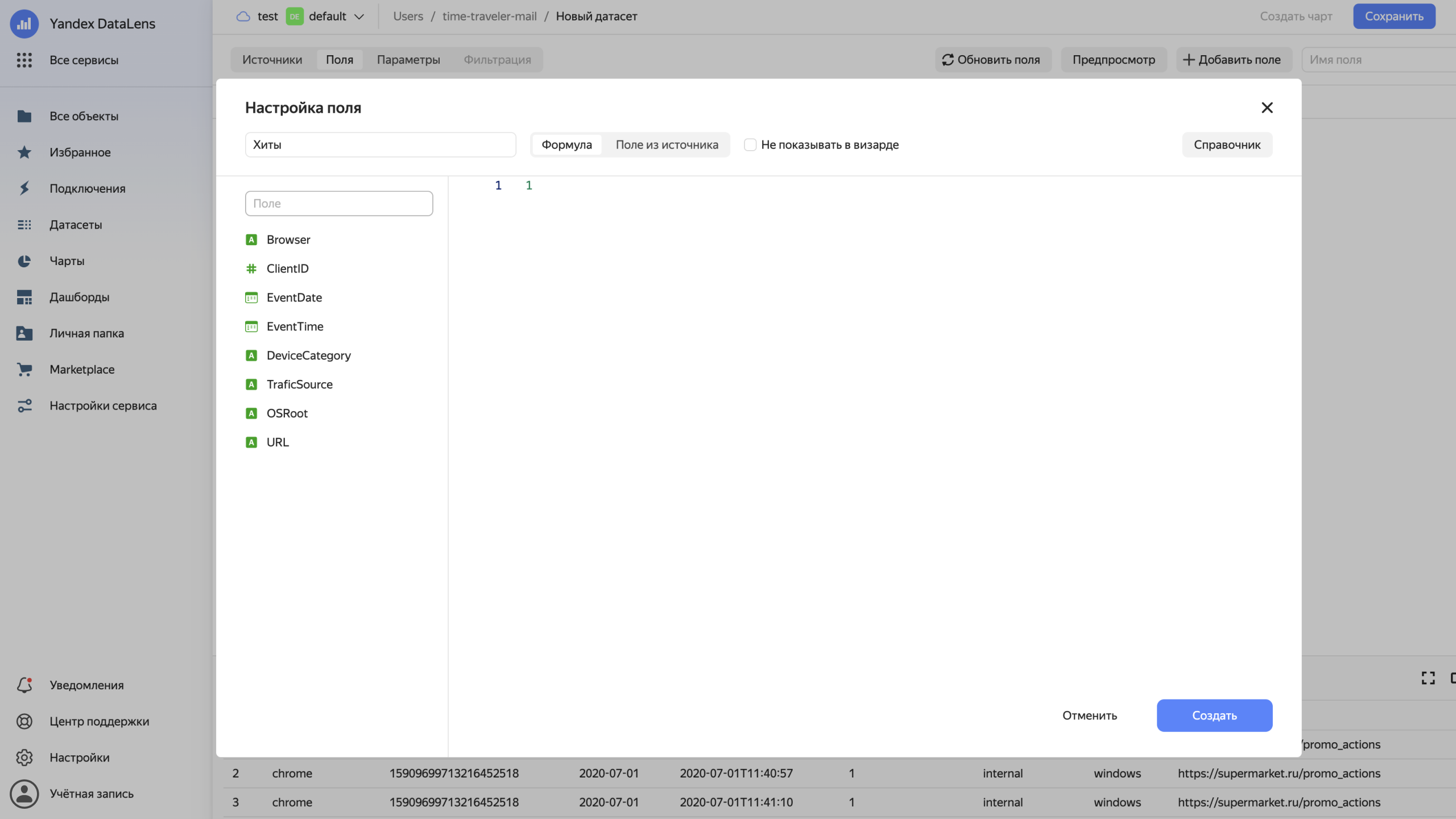
Task: Click the number type icon of ClientID
Action: tap(251, 268)
